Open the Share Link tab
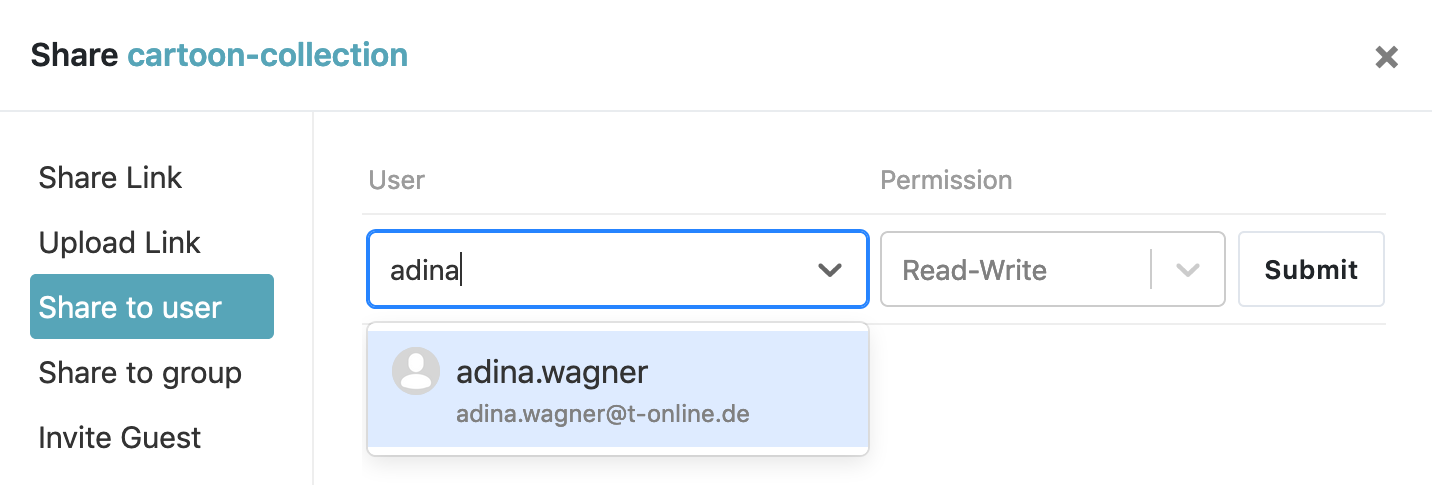Viewport: 1432px width, 485px height. [110, 178]
